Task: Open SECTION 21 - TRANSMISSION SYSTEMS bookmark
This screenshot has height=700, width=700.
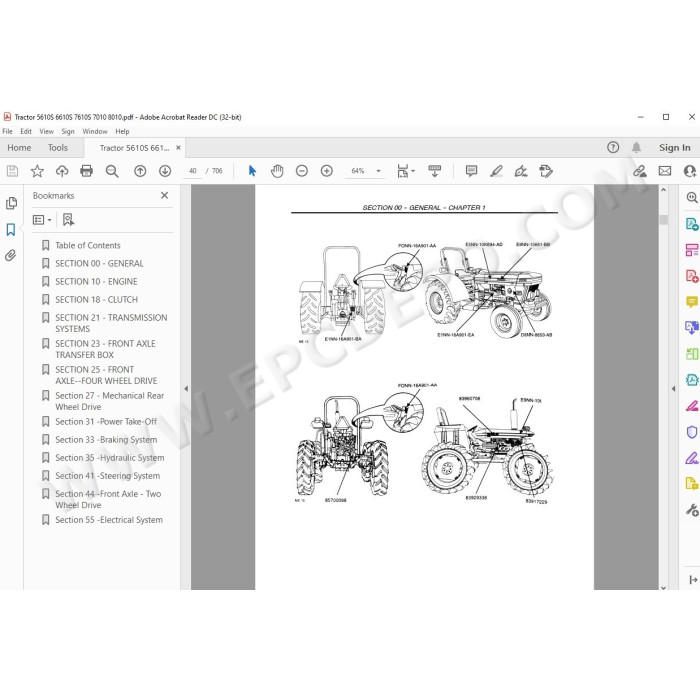Action: [x=111, y=323]
